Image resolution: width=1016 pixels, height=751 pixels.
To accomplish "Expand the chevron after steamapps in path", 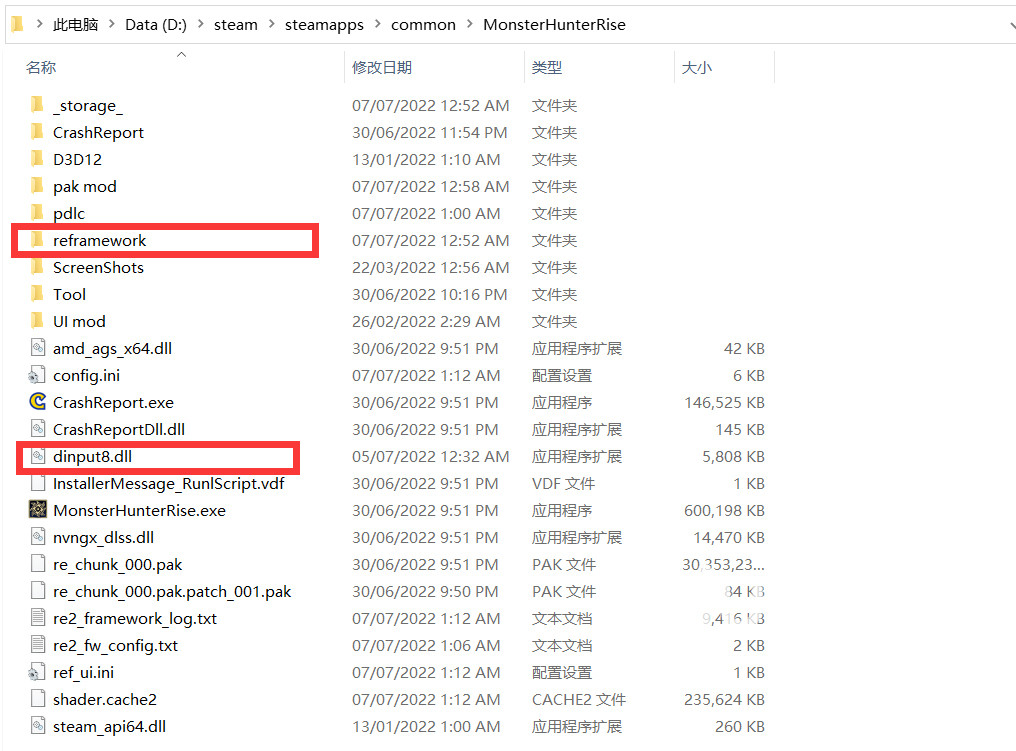I will click(x=378, y=24).
